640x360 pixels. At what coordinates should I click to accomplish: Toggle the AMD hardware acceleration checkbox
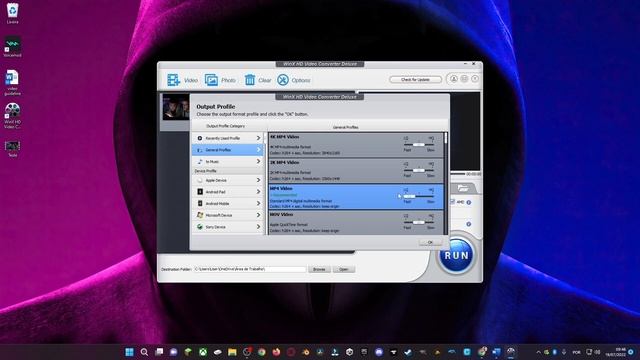tap(452, 202)
